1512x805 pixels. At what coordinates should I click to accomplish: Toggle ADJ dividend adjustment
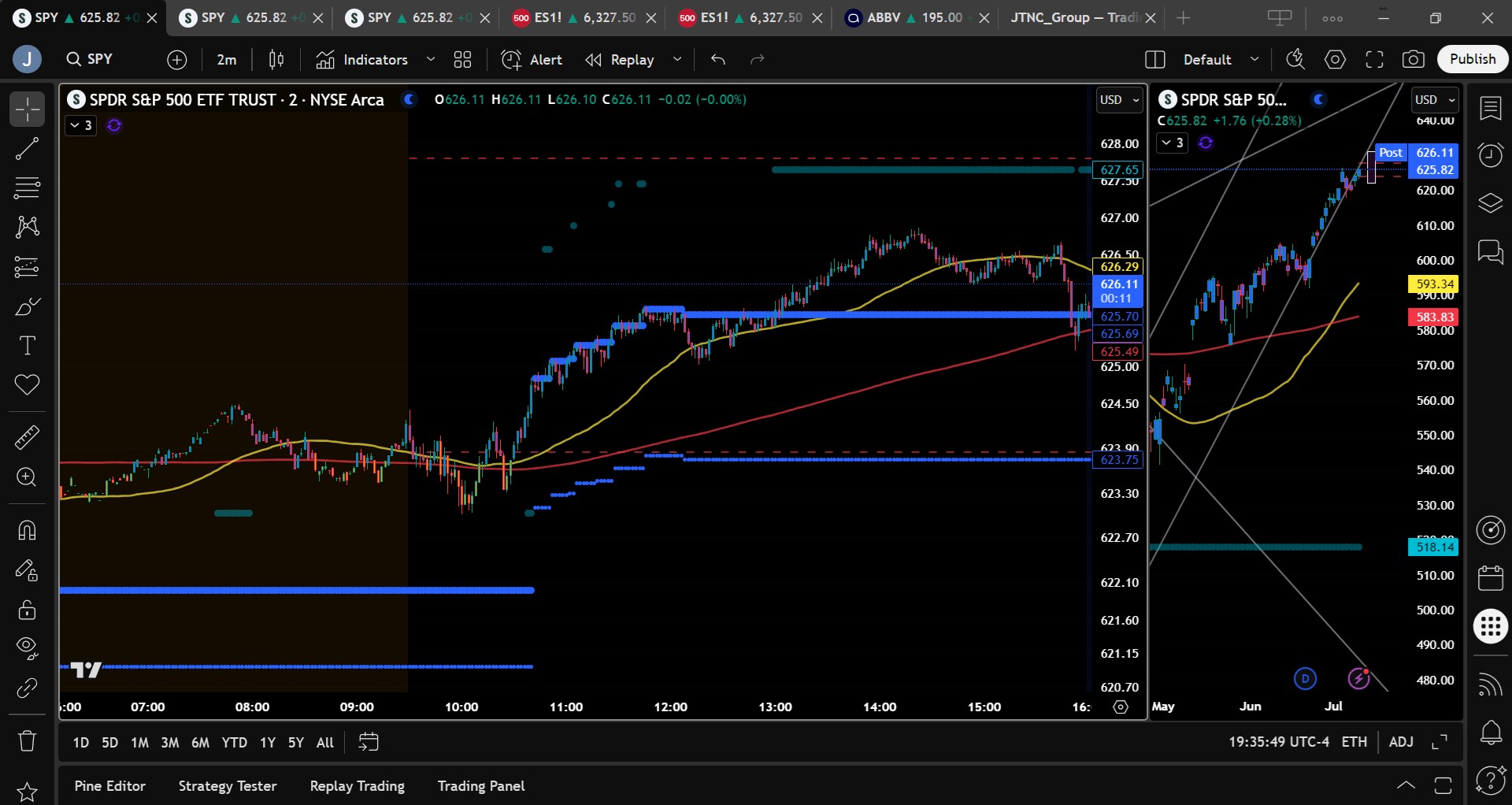coord(1401,742)
